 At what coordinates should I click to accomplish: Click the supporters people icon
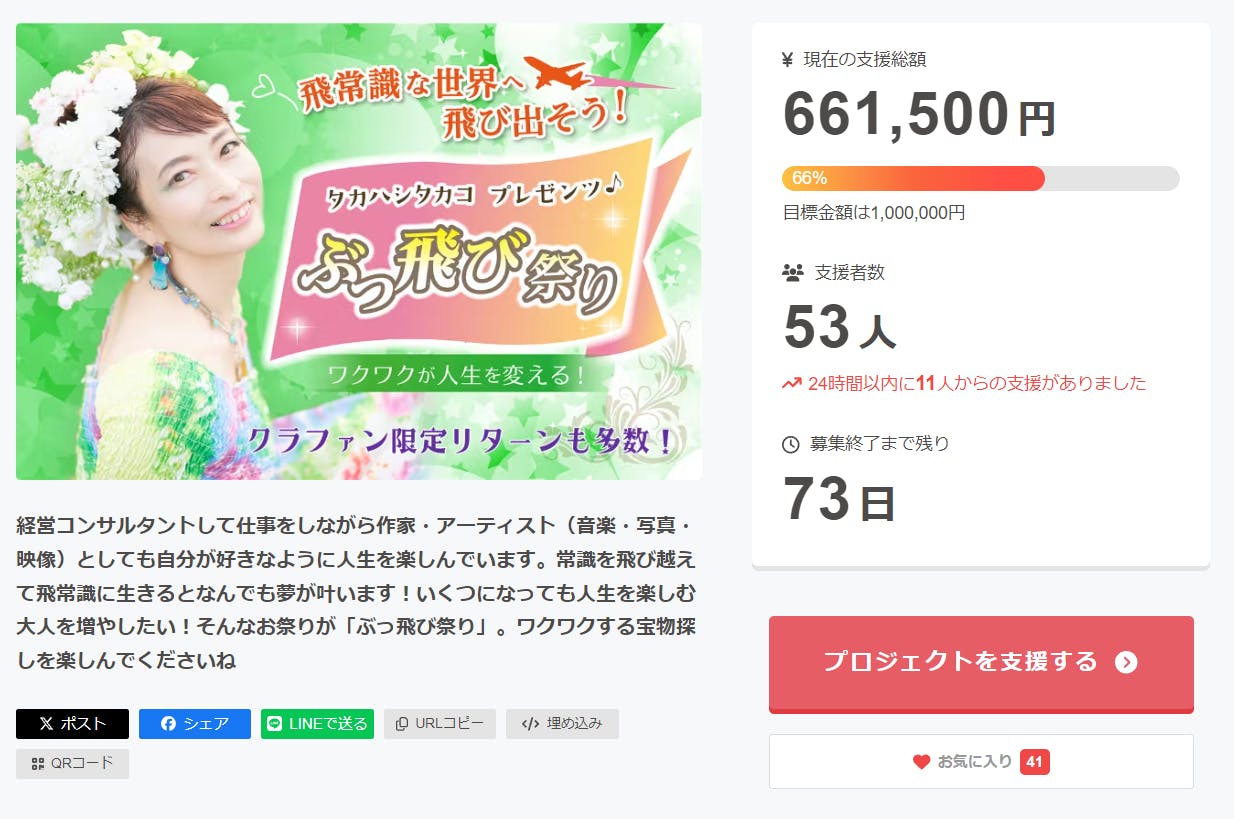tap(792, 272)
